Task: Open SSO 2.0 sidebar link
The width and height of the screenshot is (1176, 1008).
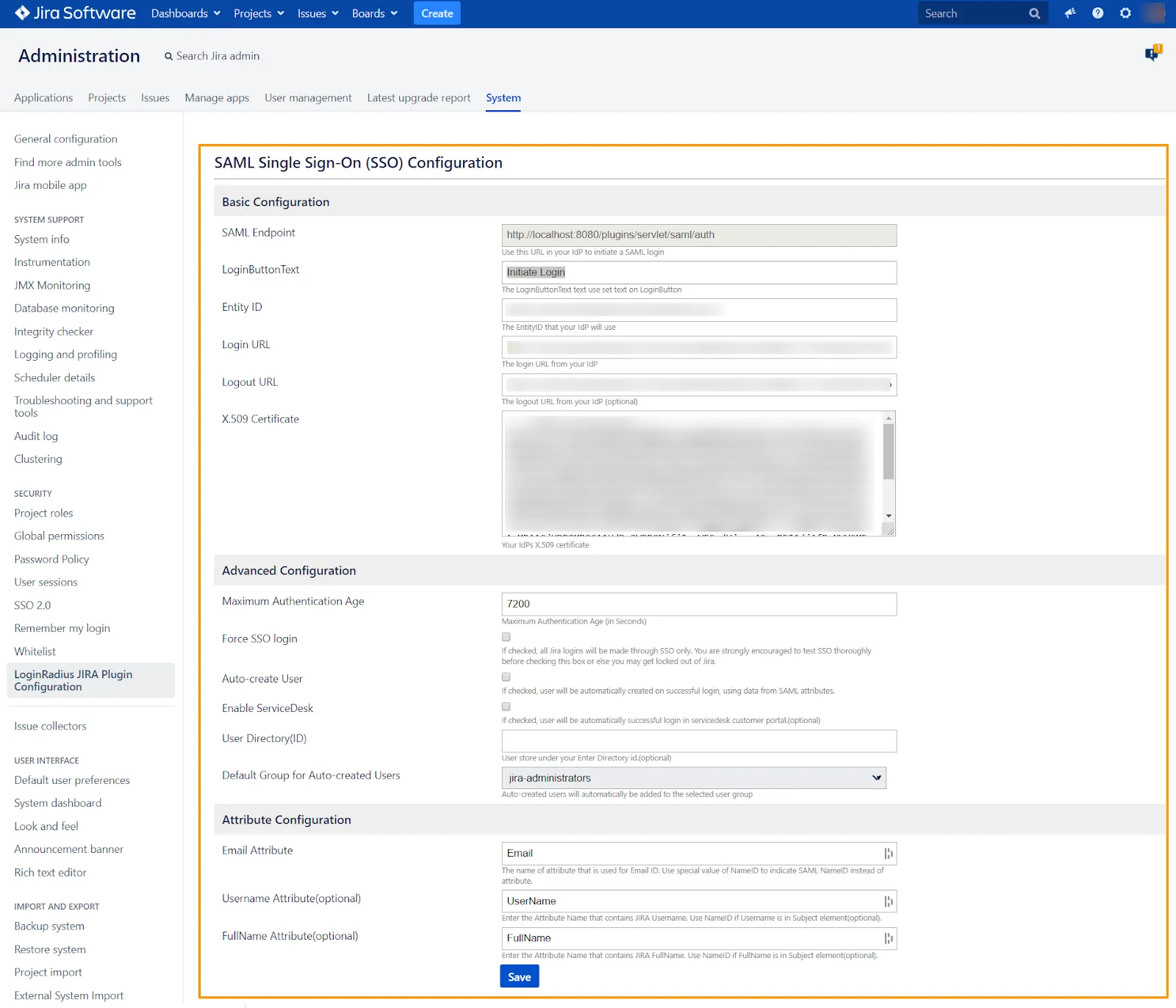Action: (32, 605)
